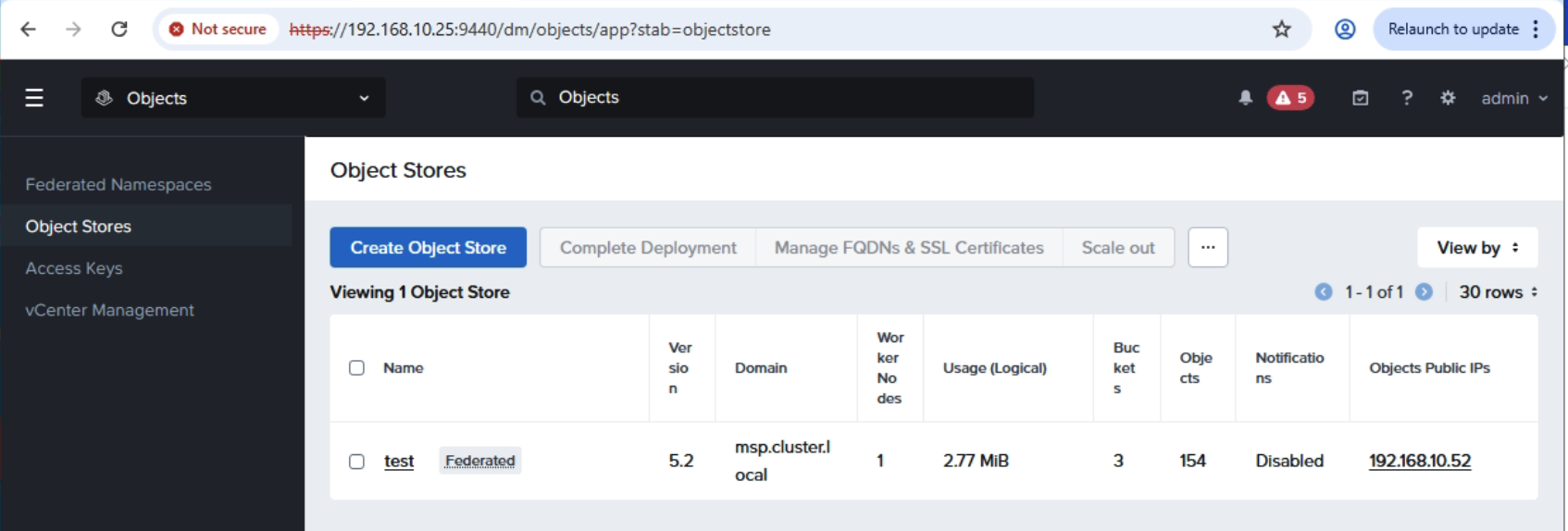Open the red alerts badge showing 5
Image resolution: width=1568 pixels, height=531 pixels.
click(1290, 98)
